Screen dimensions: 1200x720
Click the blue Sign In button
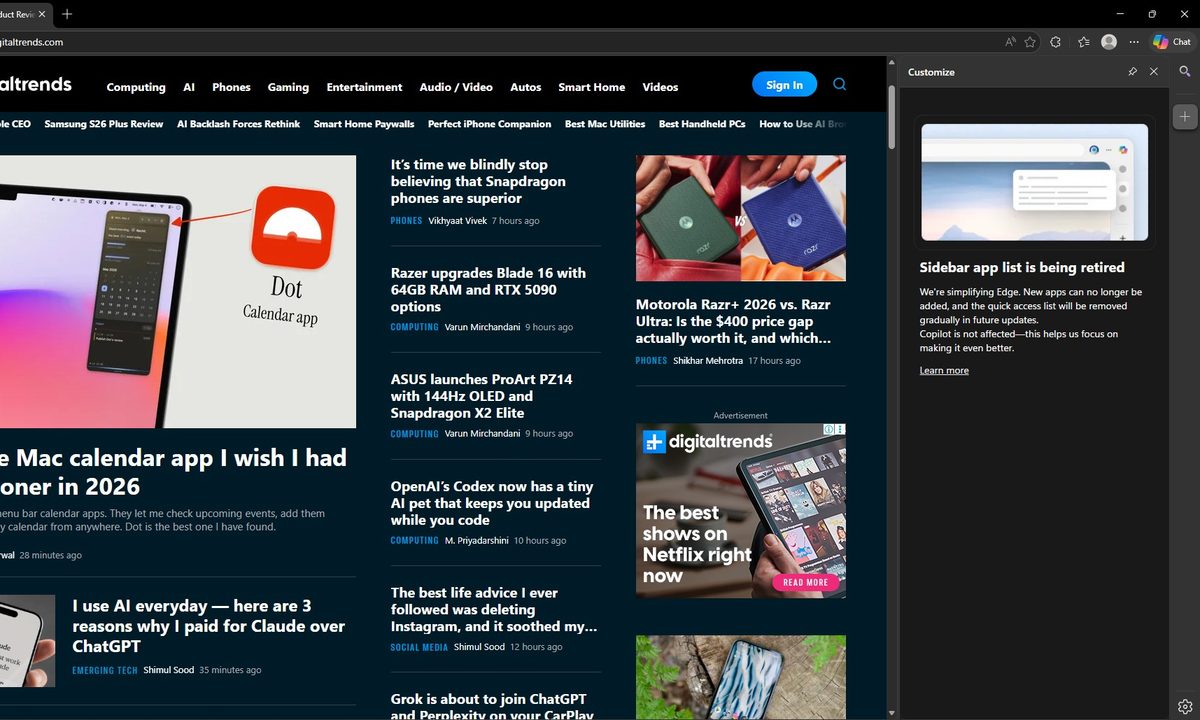(784, 85)
